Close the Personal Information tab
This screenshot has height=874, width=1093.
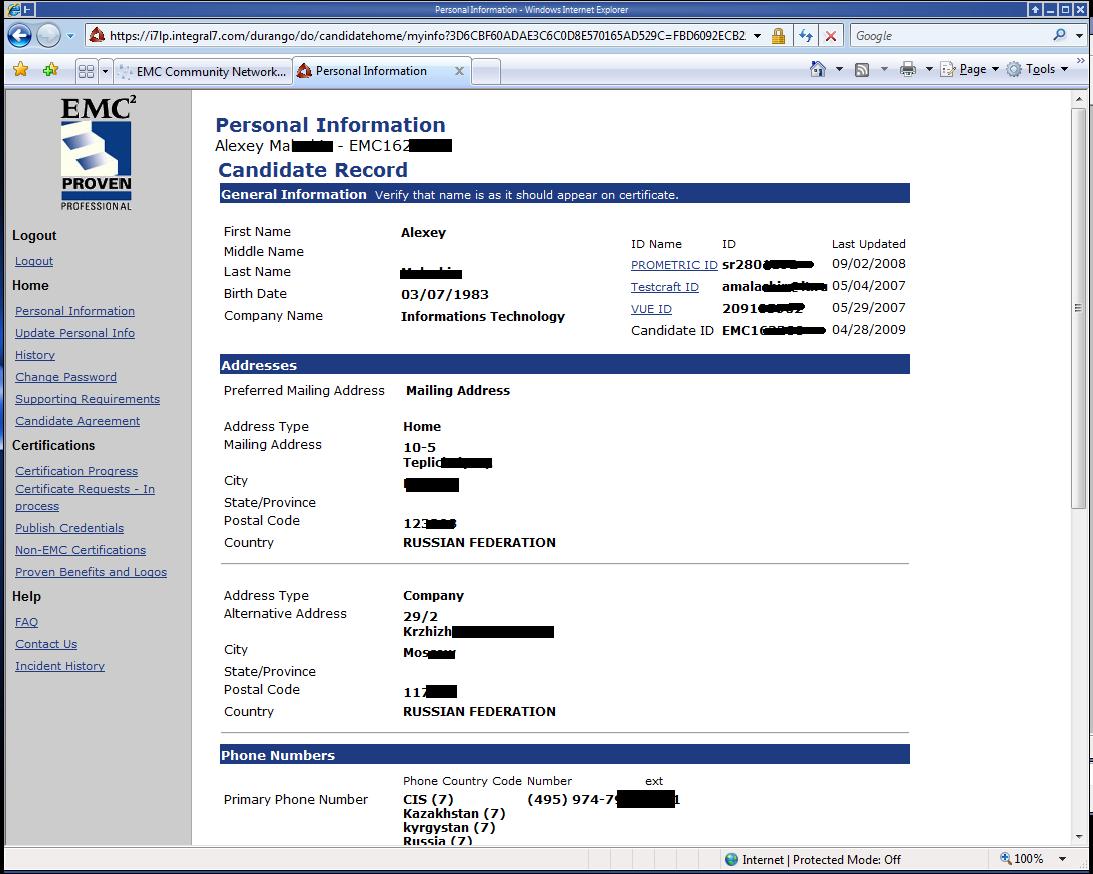459,71
